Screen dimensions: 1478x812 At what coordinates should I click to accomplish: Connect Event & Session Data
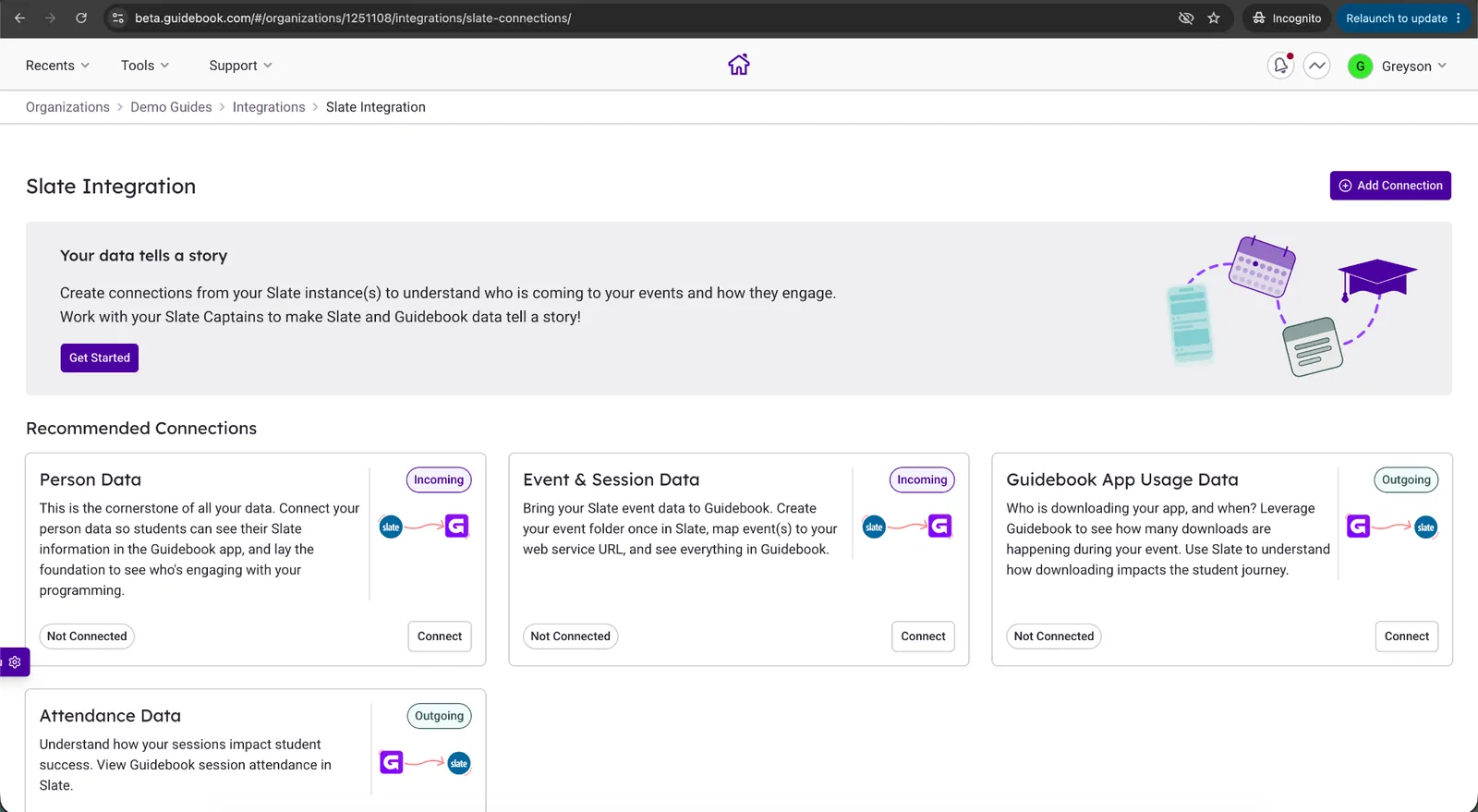[923, 636]
